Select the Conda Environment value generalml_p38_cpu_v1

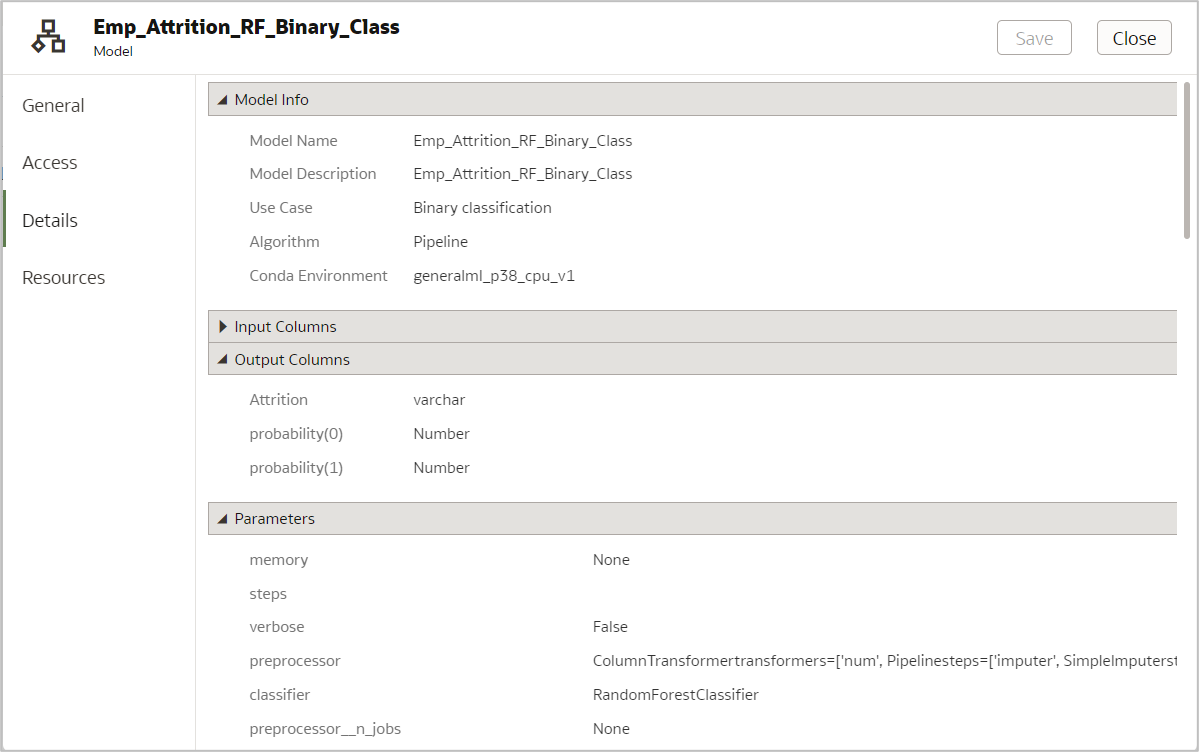tap(494, 276)
